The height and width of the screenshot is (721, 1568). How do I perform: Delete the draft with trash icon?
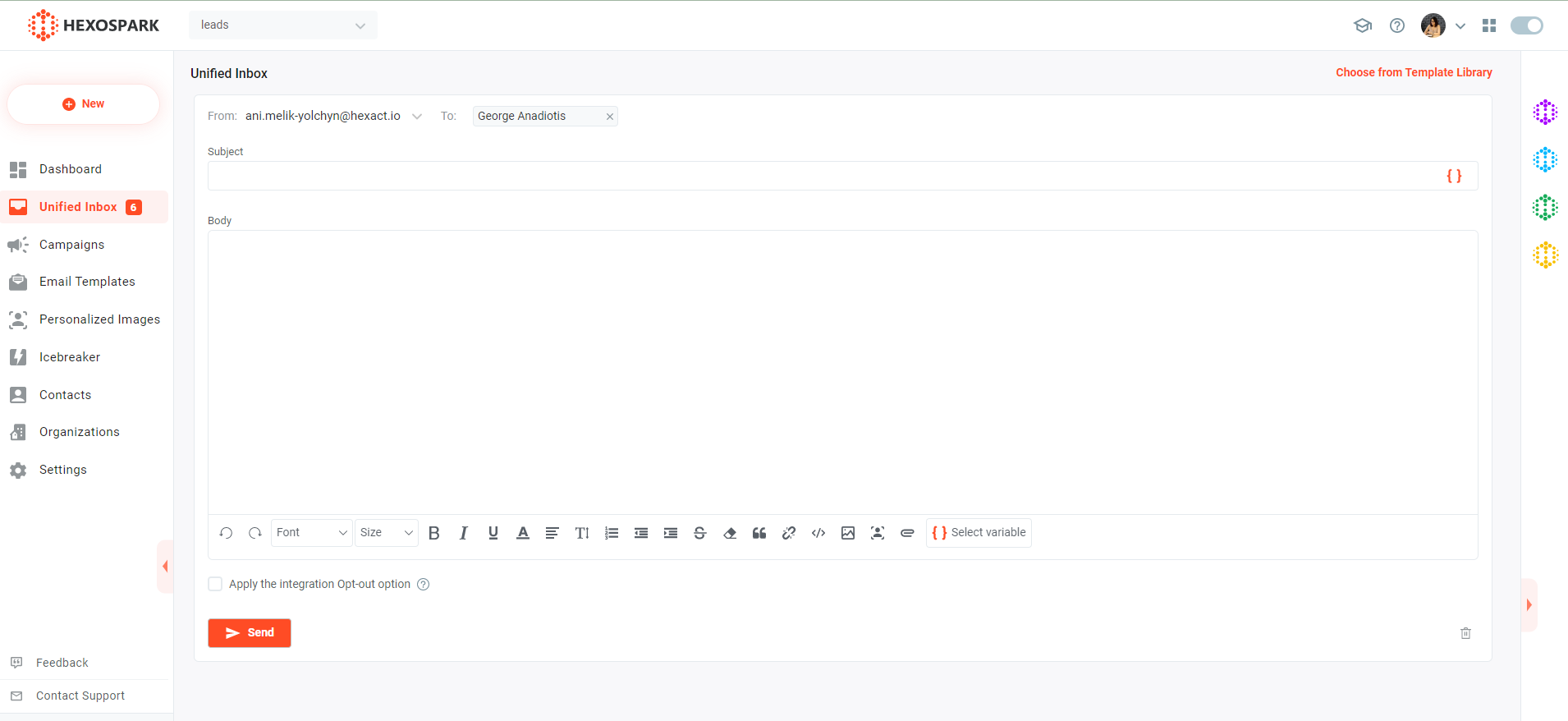1465,633
